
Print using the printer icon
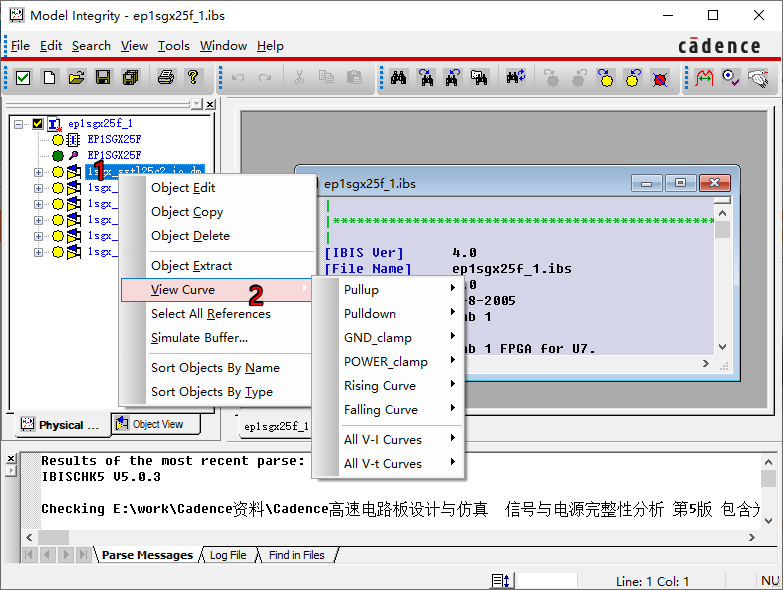166,78
